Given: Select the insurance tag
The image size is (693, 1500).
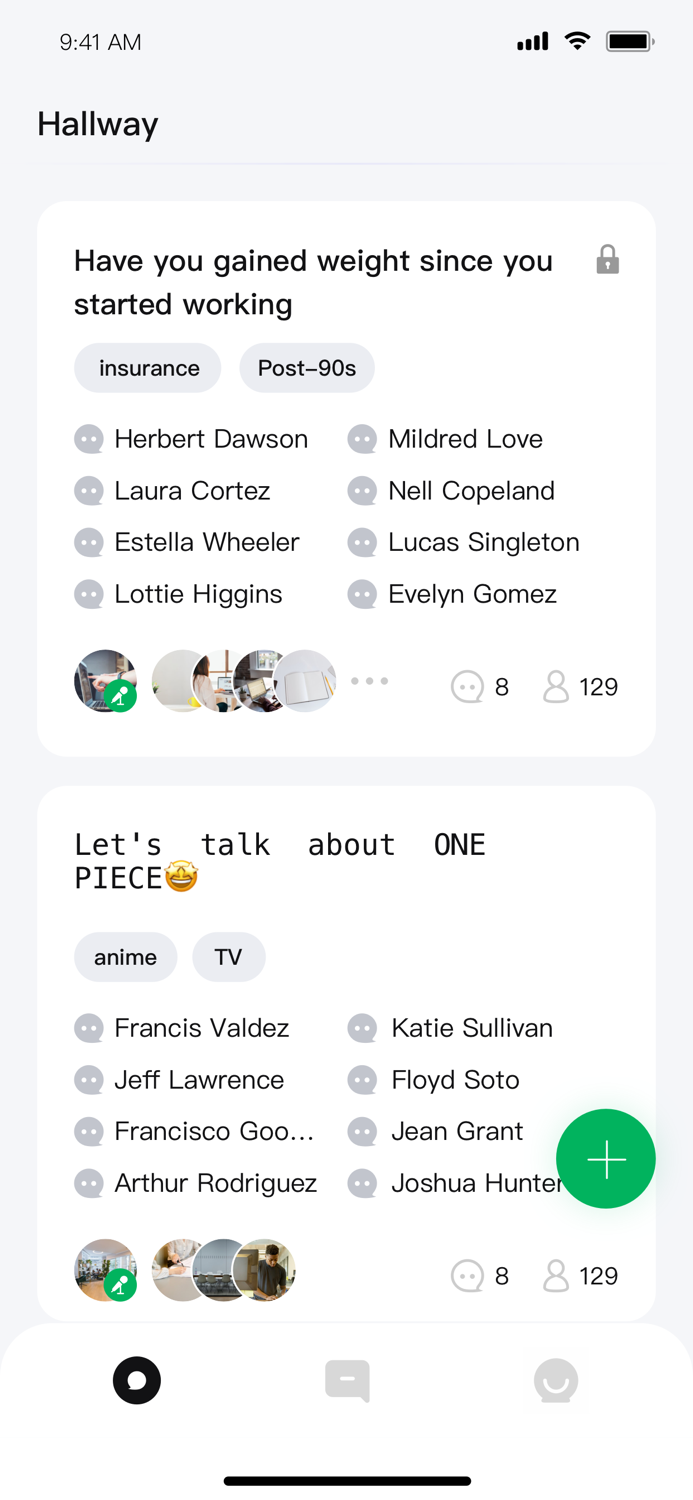Looking at the screenshot, I should tap(147, 368).
